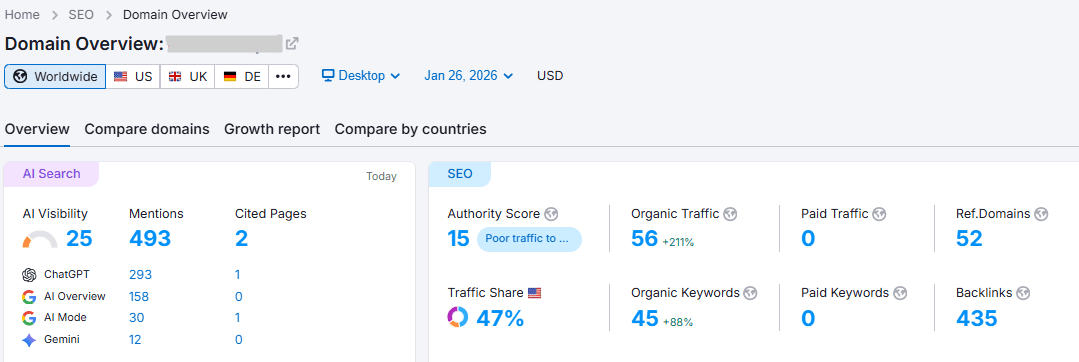
Task: Open the Ref.Domains value 52
Action: coord(970,239)
